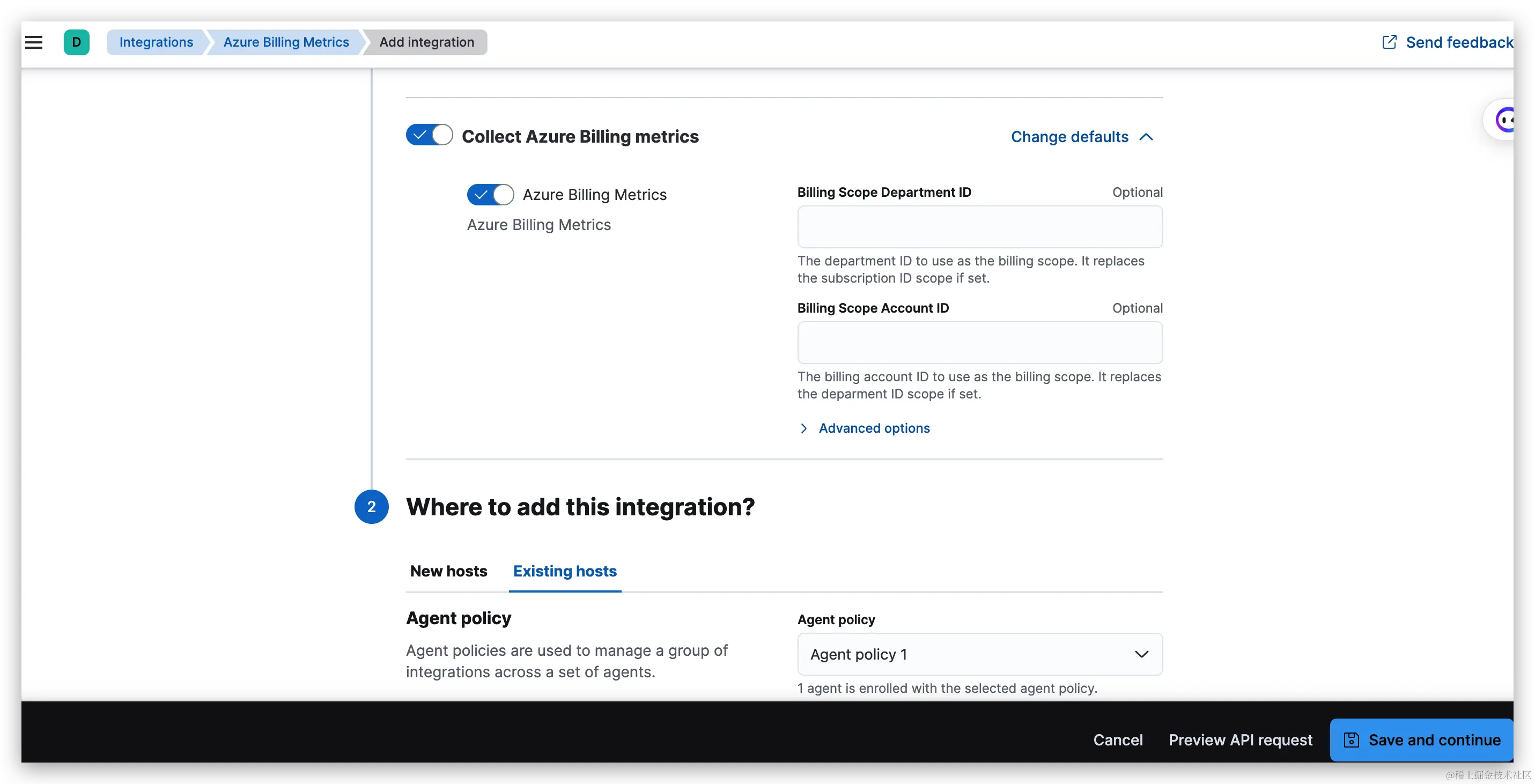Click the Cancel button

(x=1118, y=740)
